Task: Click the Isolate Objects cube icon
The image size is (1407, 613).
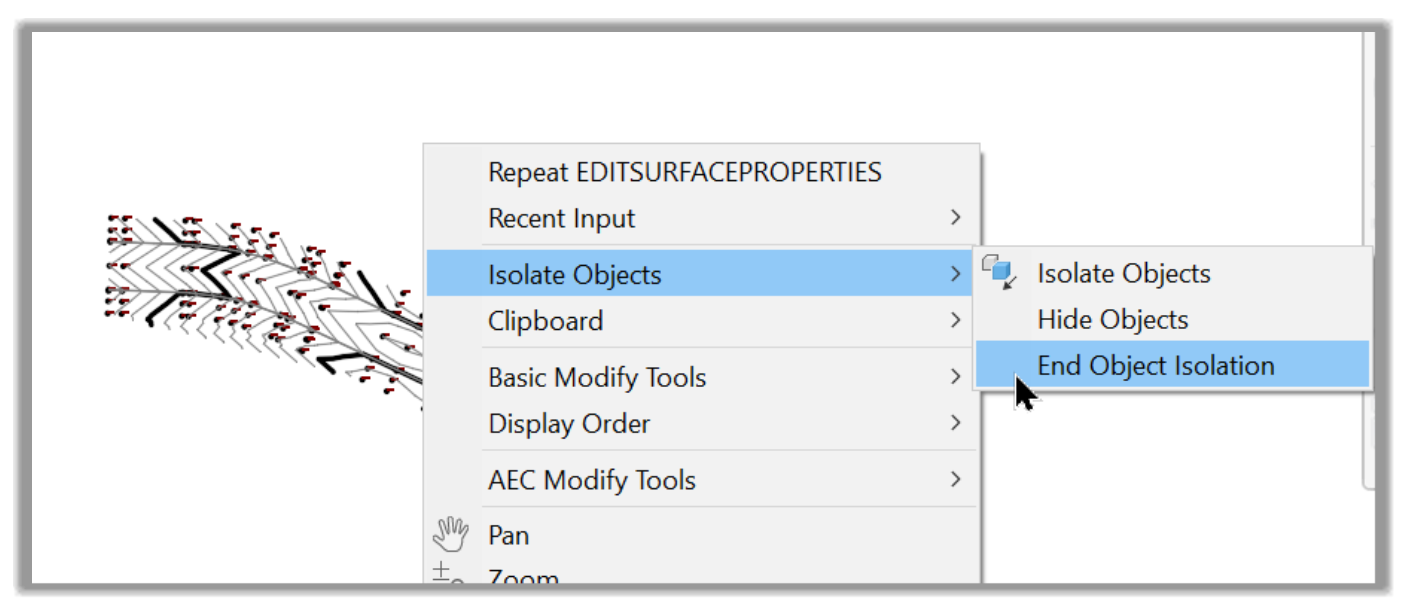Action: (x=998, y=272)
